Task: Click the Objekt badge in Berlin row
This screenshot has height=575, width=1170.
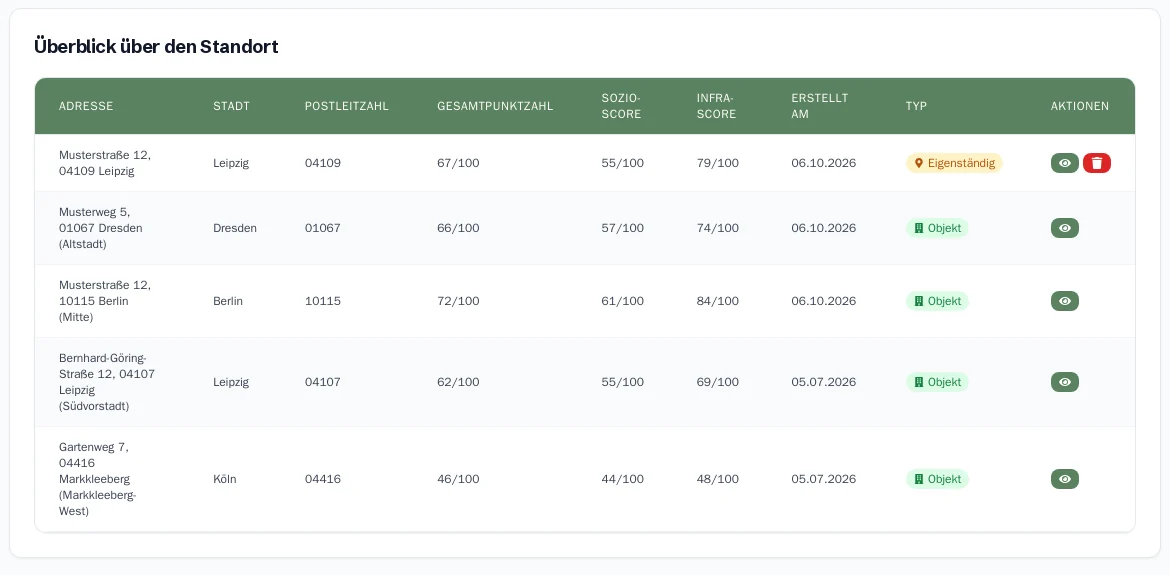Action: pos(937,301)
